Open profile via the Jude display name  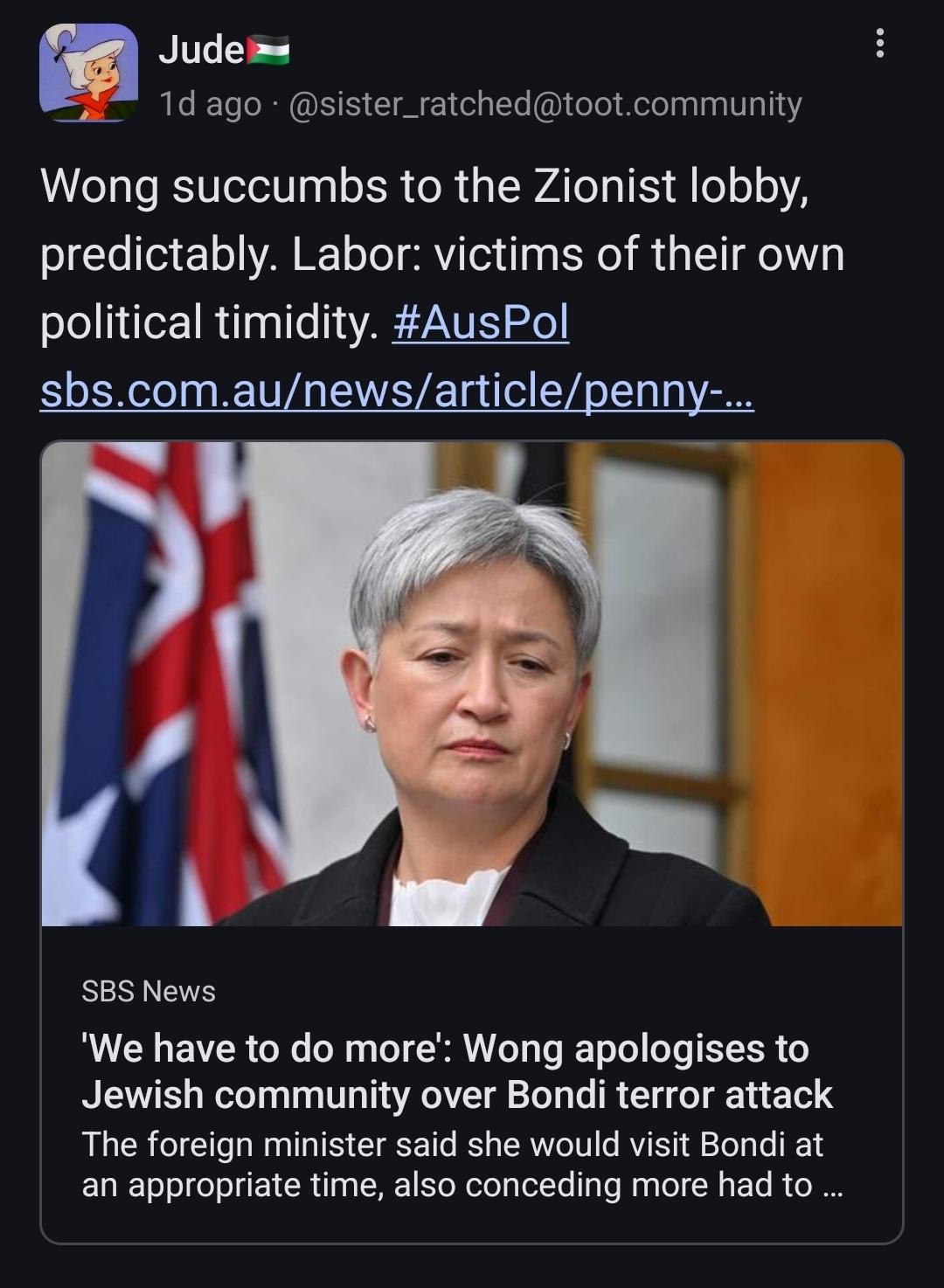click(x=201, y=51)
